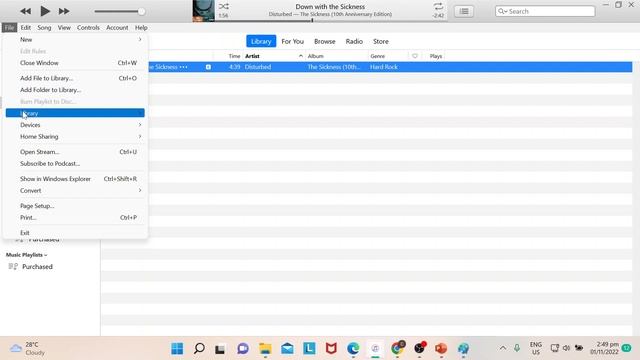Choose Show in Windows Explorer

(x=75, y=179)
